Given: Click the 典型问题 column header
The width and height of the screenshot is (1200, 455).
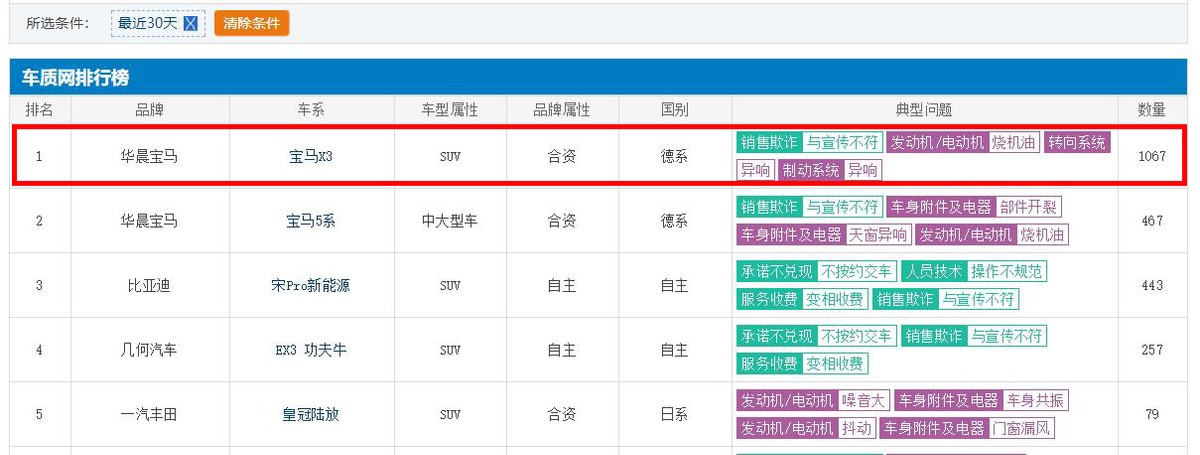Looking at the screenshot, I should pyautogui.click(x=924, y=110).
